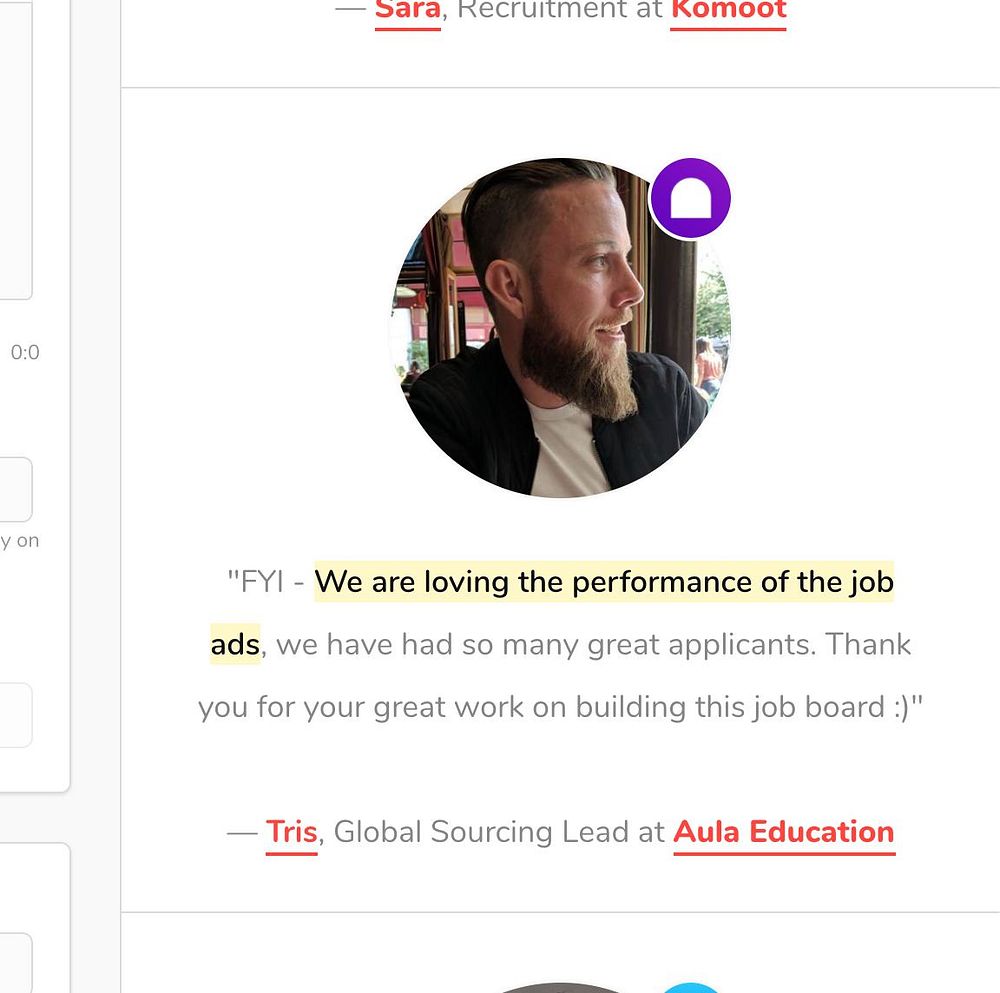Click the "Recruitment at" text
Screen dimensions: 1000x993
point(560,10)
